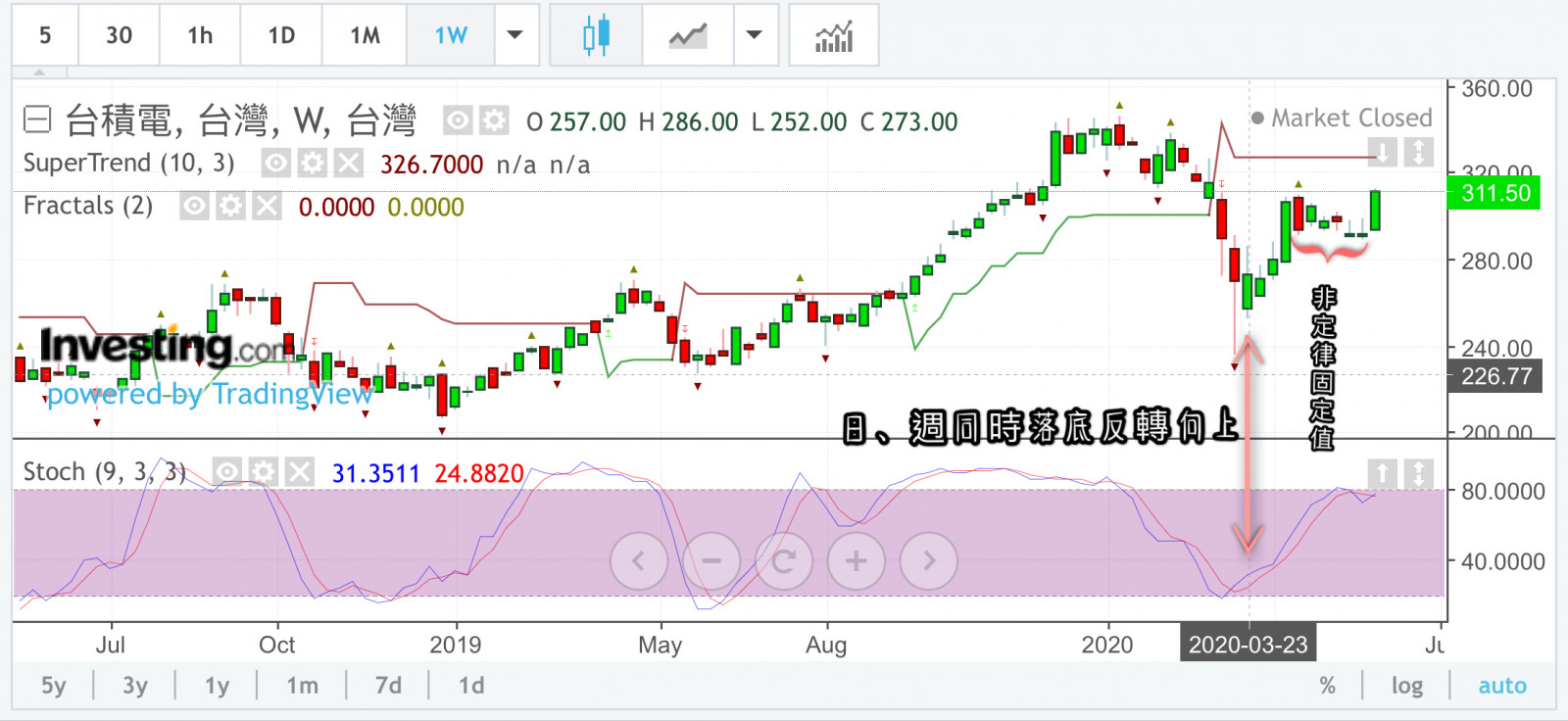Toggle visibility of main symbol series

tap(458, 120)
